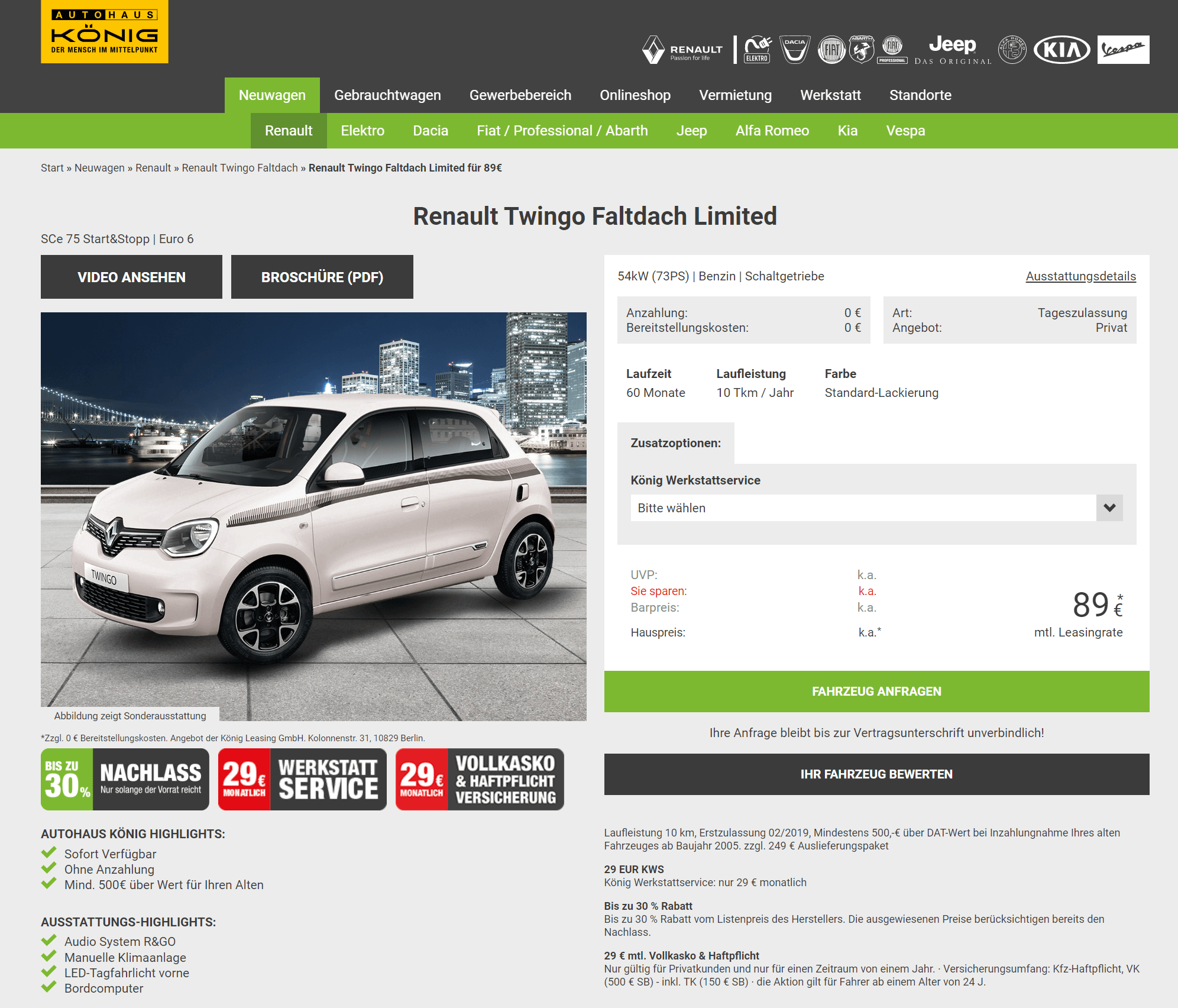This screenshot has width=1178, height=1008.
Task: Click the Alfa Romeo emblem
Action: [x=1012, y=50]
